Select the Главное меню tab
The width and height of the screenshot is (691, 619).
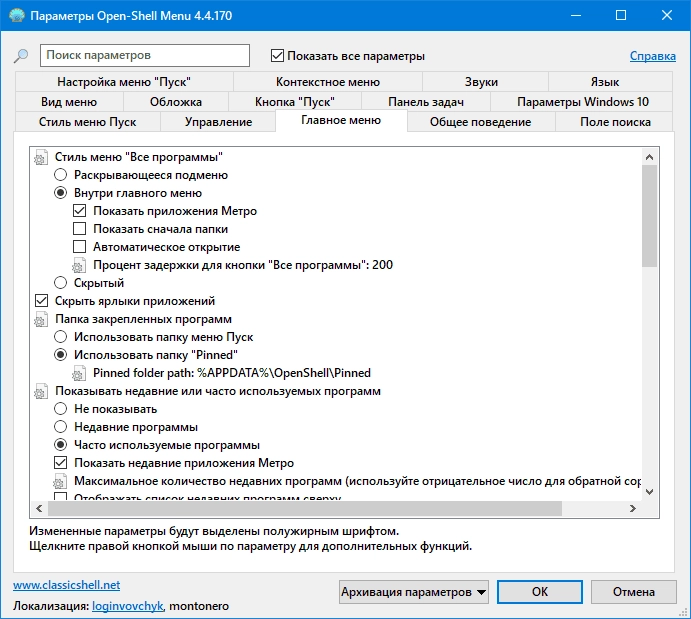pos(341,120)
